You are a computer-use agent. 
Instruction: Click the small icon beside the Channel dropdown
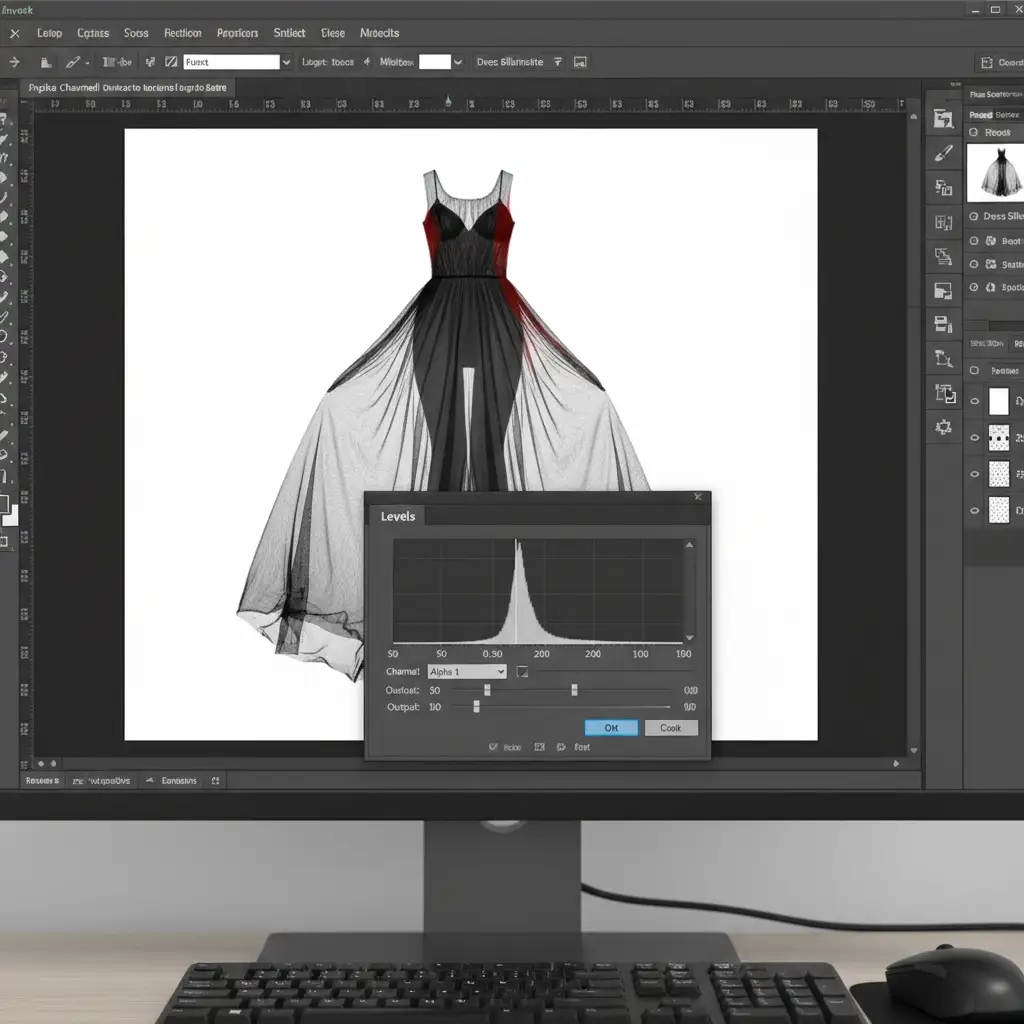click(521, 672)
